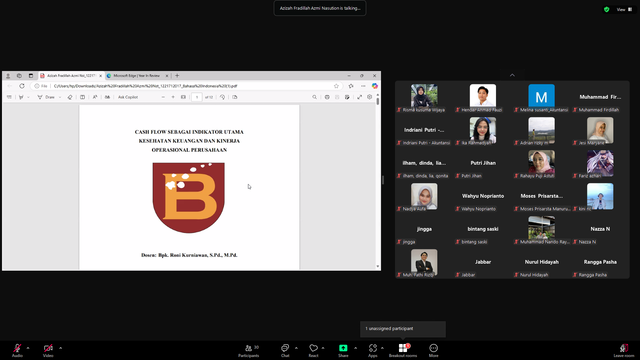Screen dimensions: 640x360
Task: Open video options arrow beside Video
Action: 60,348
